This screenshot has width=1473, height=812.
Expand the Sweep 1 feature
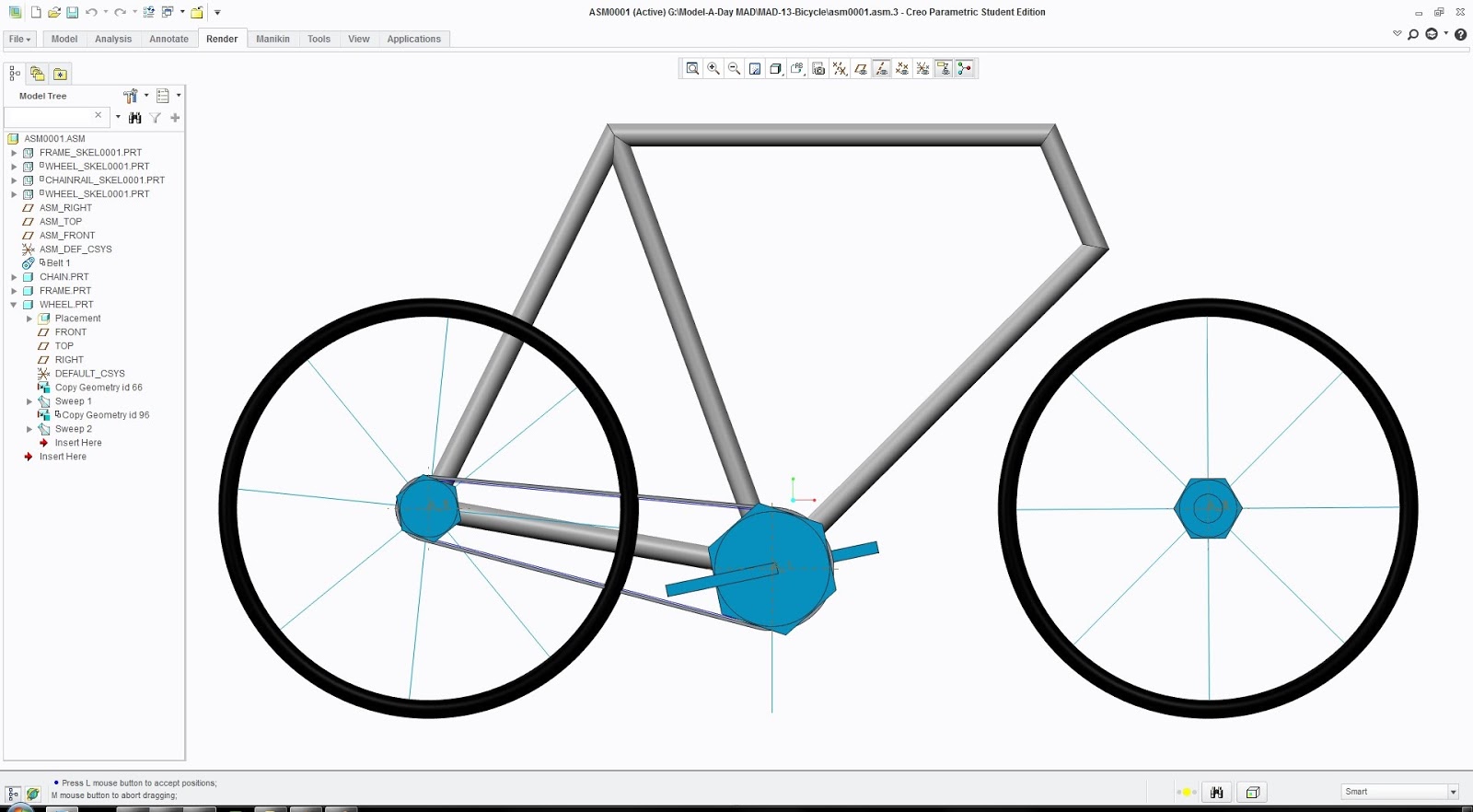click(x=29, y=401)
